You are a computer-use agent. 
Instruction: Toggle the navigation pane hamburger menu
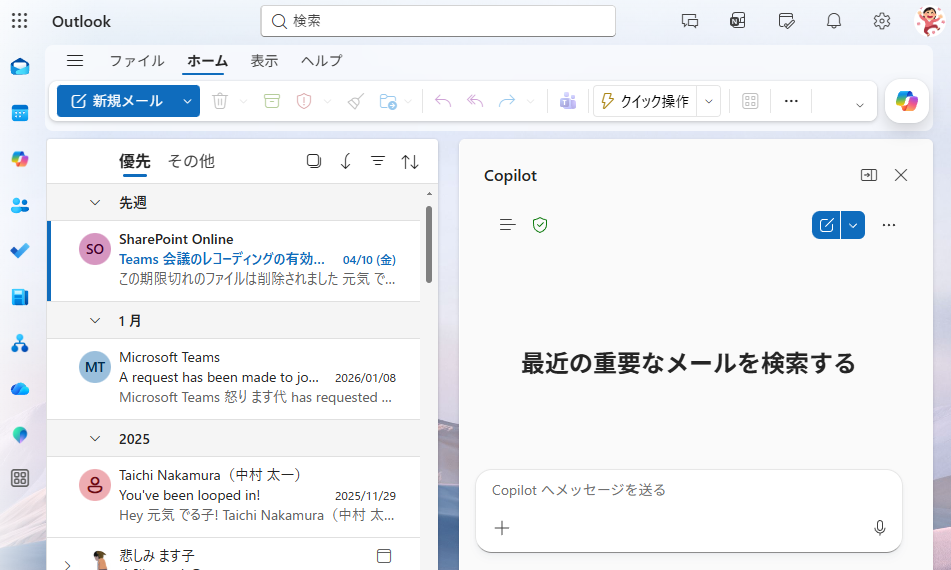tap(75, 61)
